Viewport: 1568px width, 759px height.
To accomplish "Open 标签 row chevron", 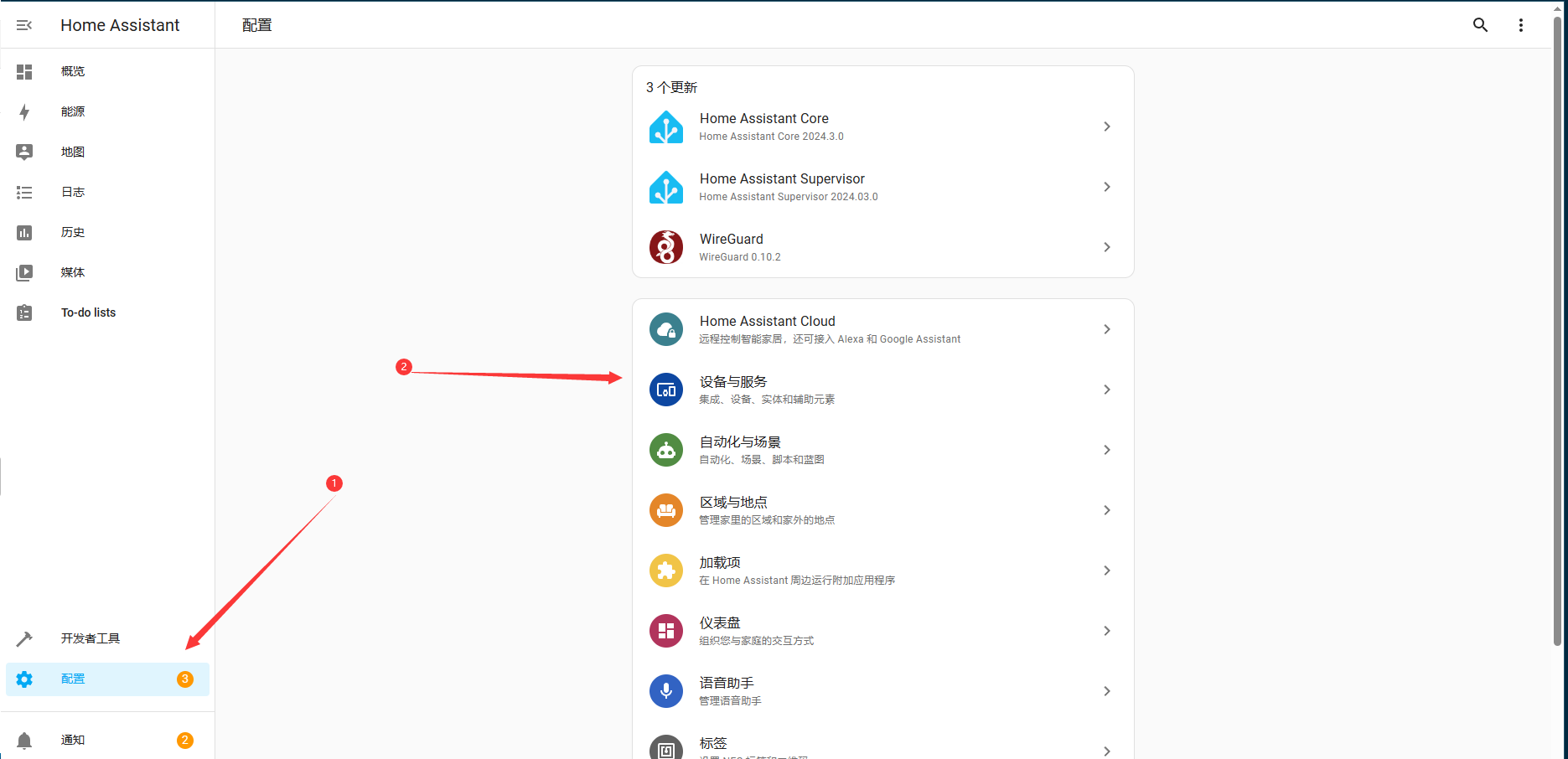I will [x=1107, y=751].
